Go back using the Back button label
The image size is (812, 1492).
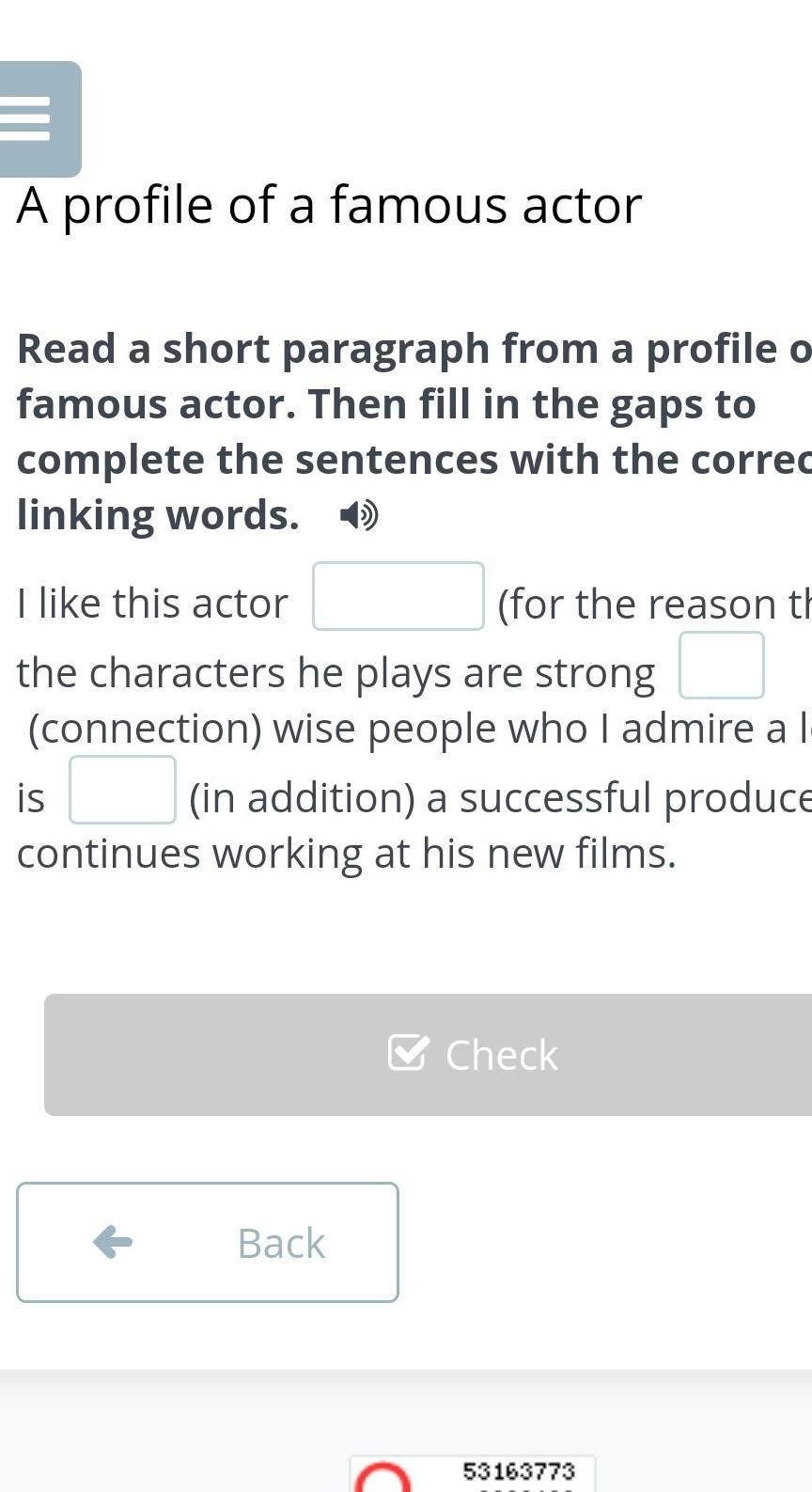[x=281, y=1243]
